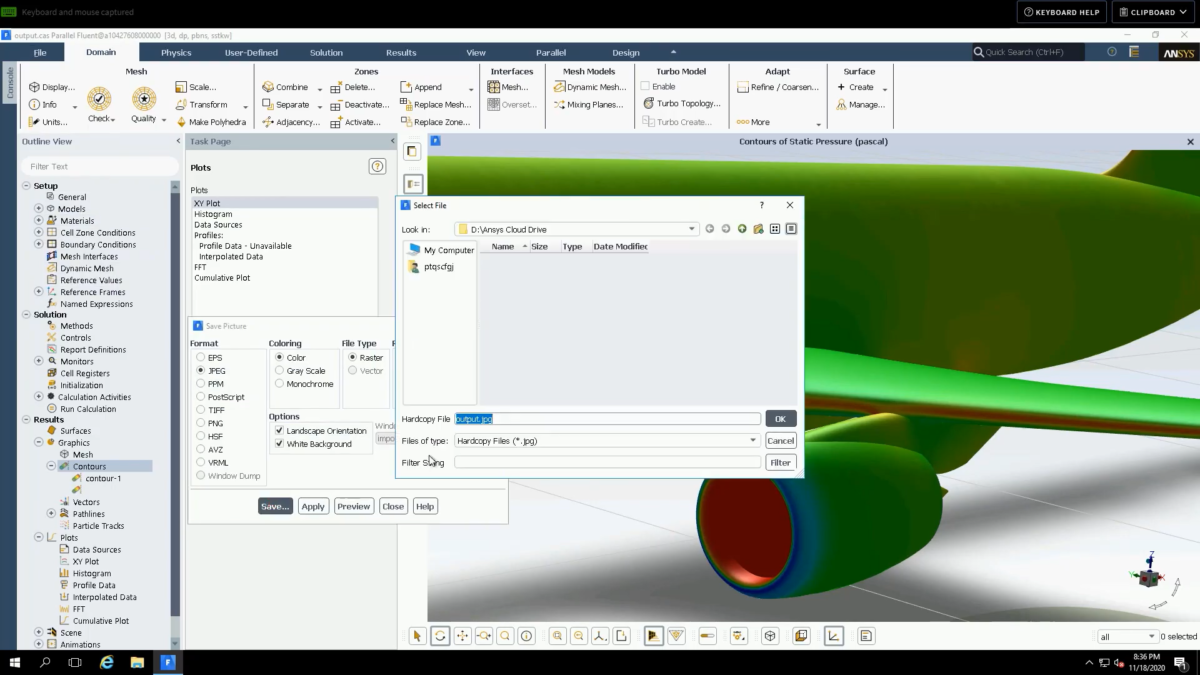
Task: Click the Mesh Check icon
Action: coord(99,99)
